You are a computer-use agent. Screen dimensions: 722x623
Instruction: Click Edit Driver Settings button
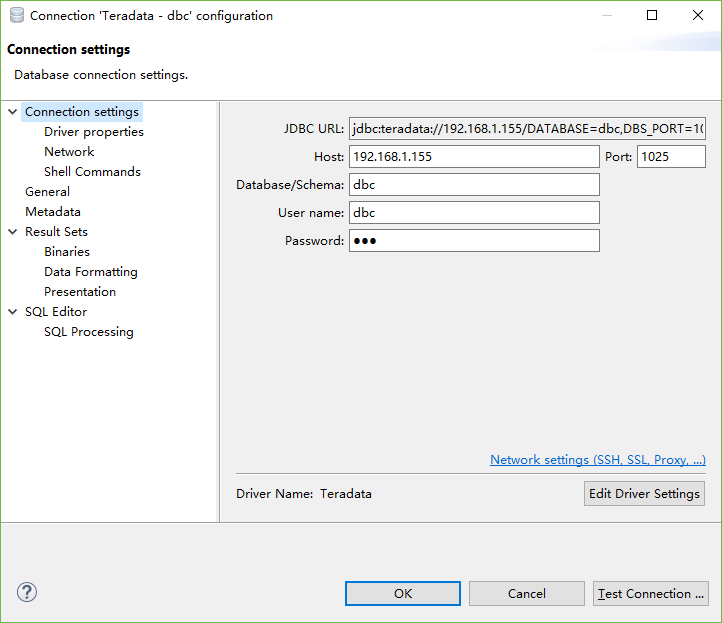pyautogui.click(x=644, y=494)
